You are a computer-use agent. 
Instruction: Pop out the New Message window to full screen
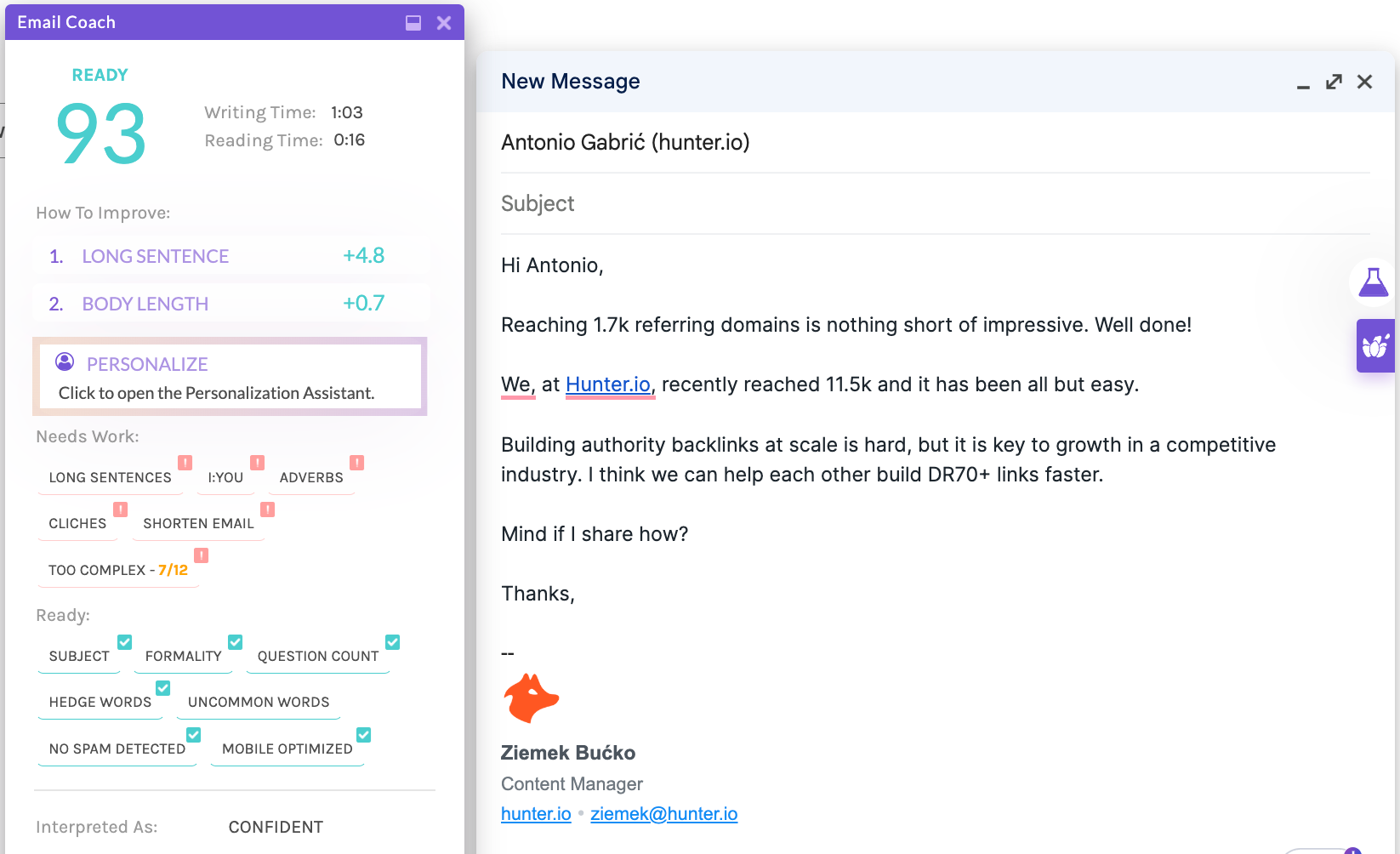1334,82
